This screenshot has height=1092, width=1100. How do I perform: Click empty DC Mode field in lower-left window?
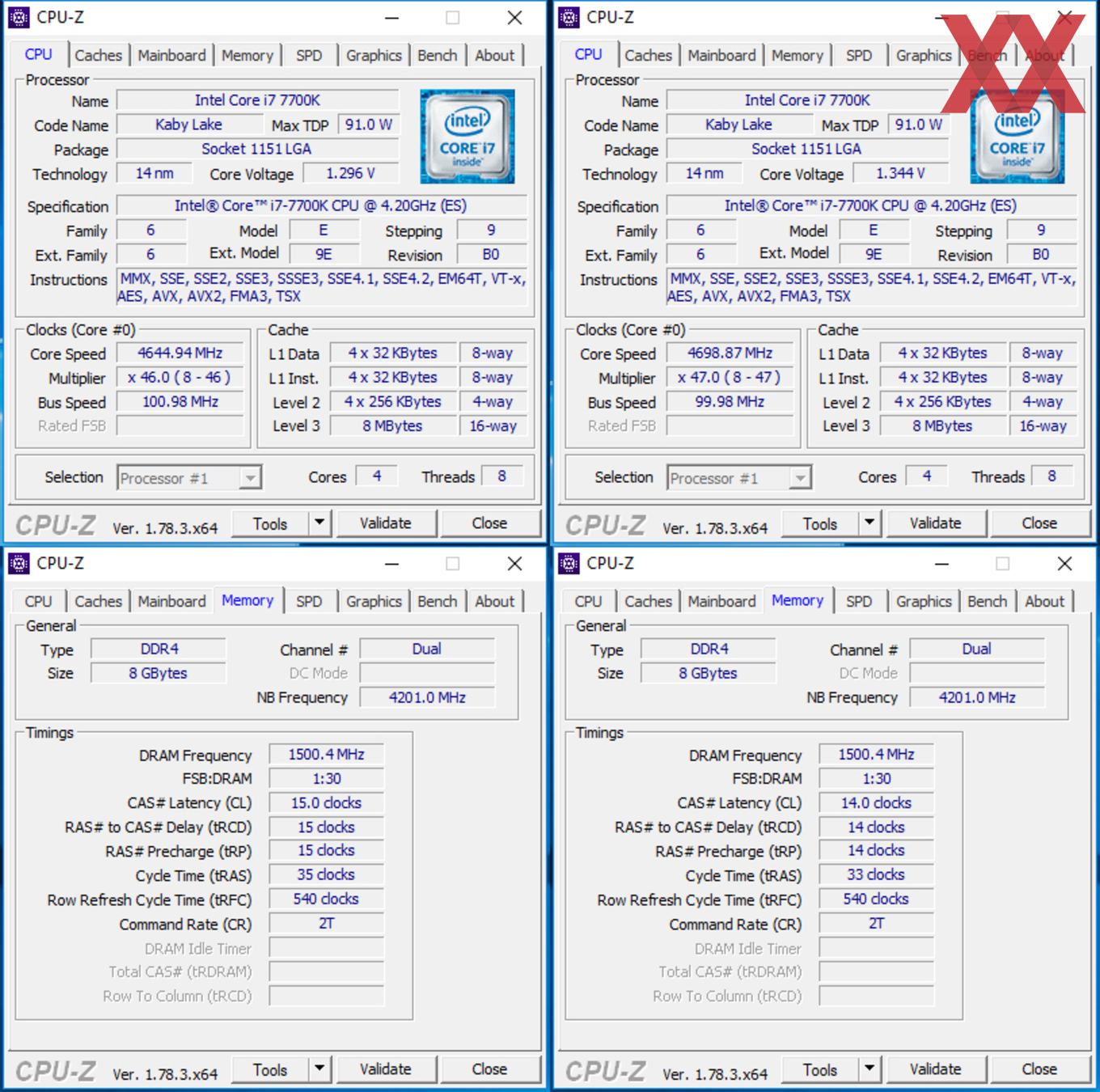click(x=427, y=674)
